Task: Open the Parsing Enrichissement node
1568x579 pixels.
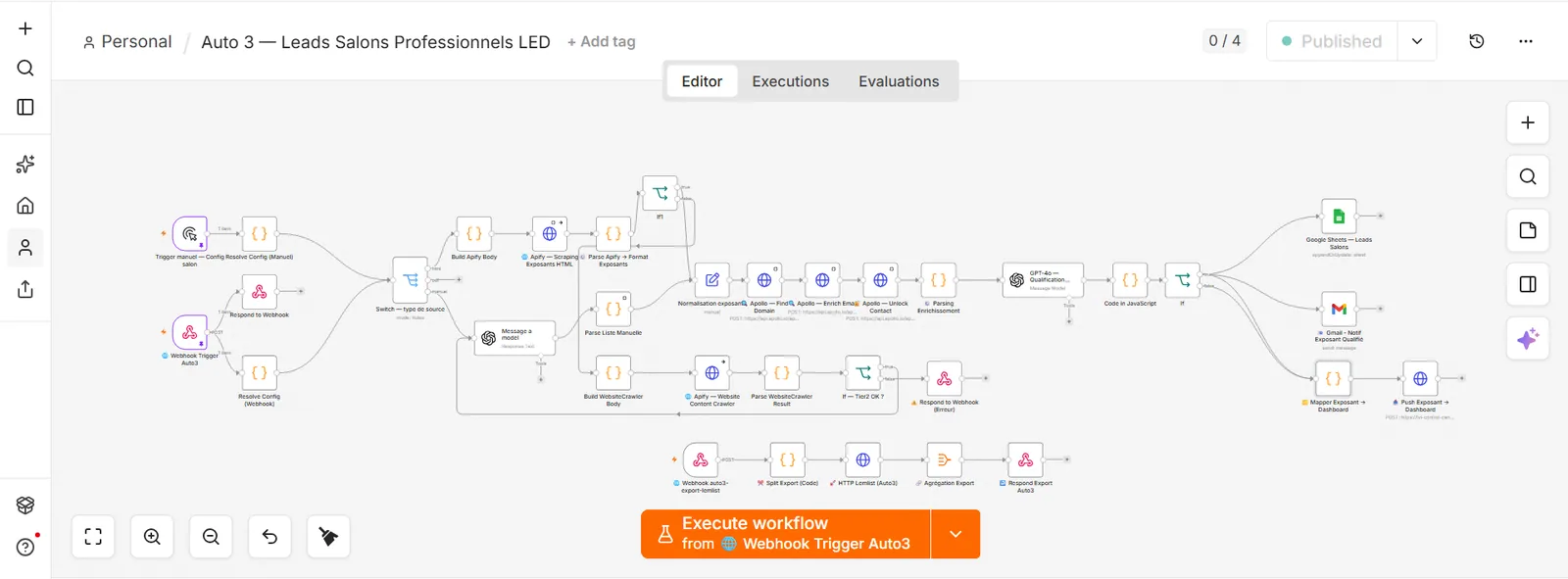Action: tap(939, 280)
